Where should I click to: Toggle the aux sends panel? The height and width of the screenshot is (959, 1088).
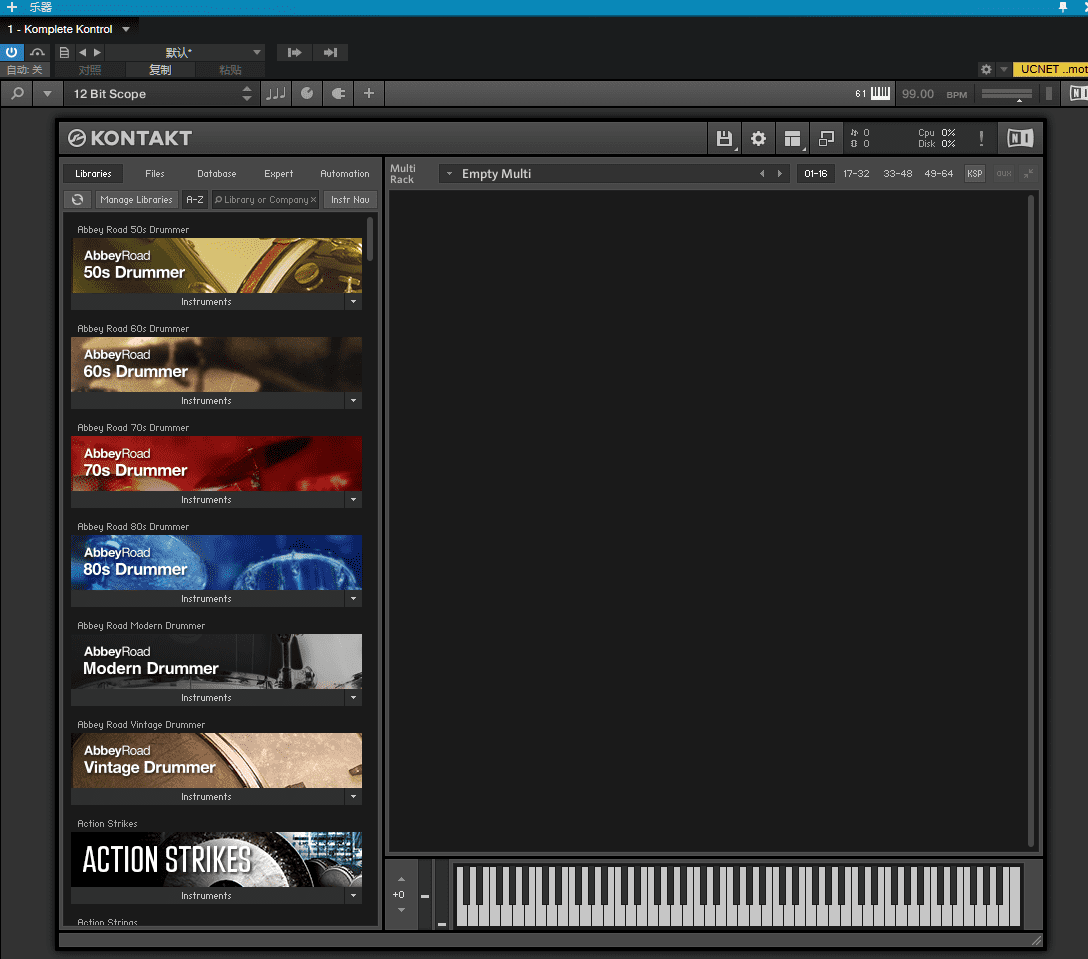[1004, 173]
